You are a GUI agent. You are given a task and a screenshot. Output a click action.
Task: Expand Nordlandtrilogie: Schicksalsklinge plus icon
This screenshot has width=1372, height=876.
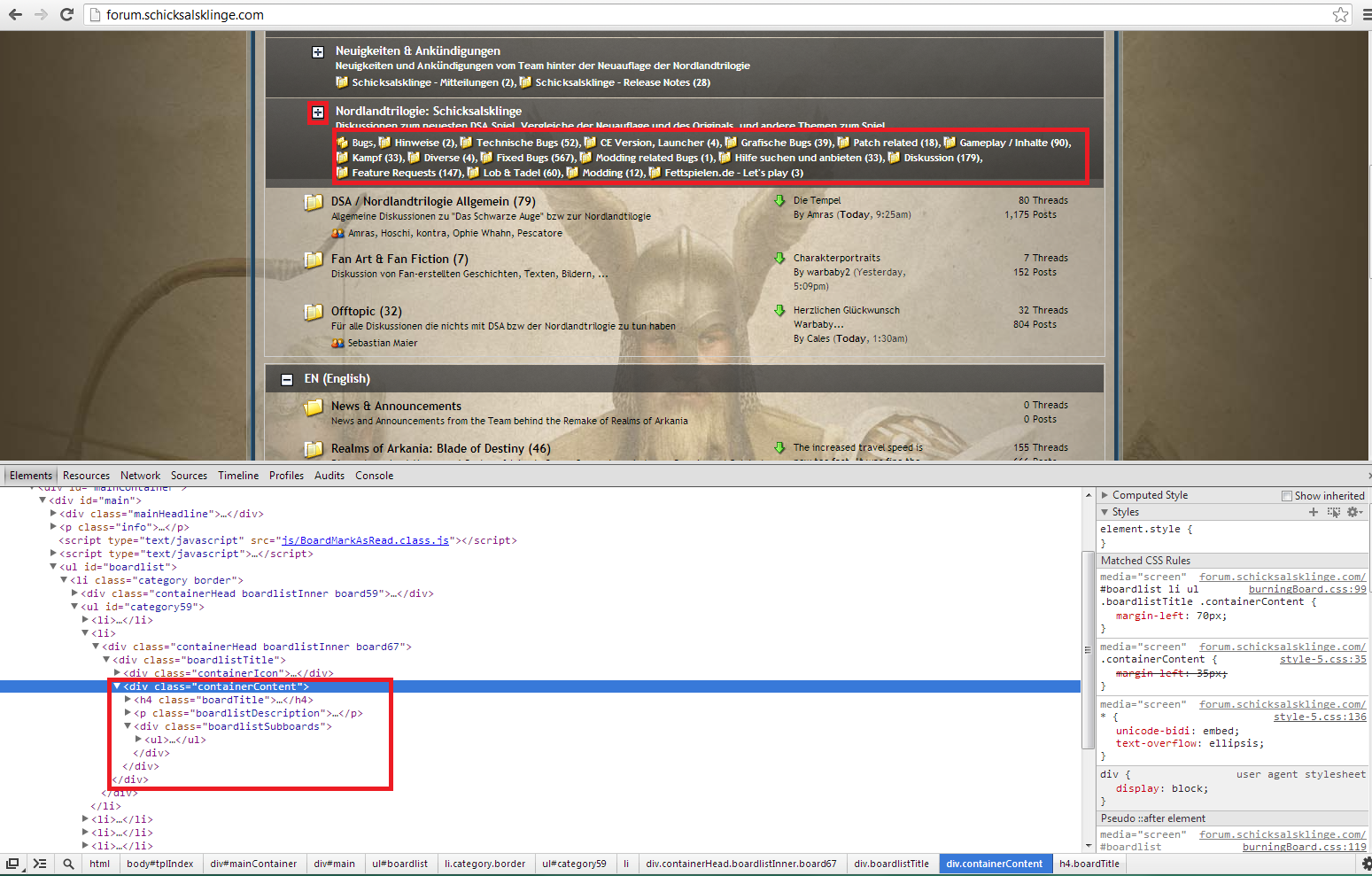coord(318,112)
